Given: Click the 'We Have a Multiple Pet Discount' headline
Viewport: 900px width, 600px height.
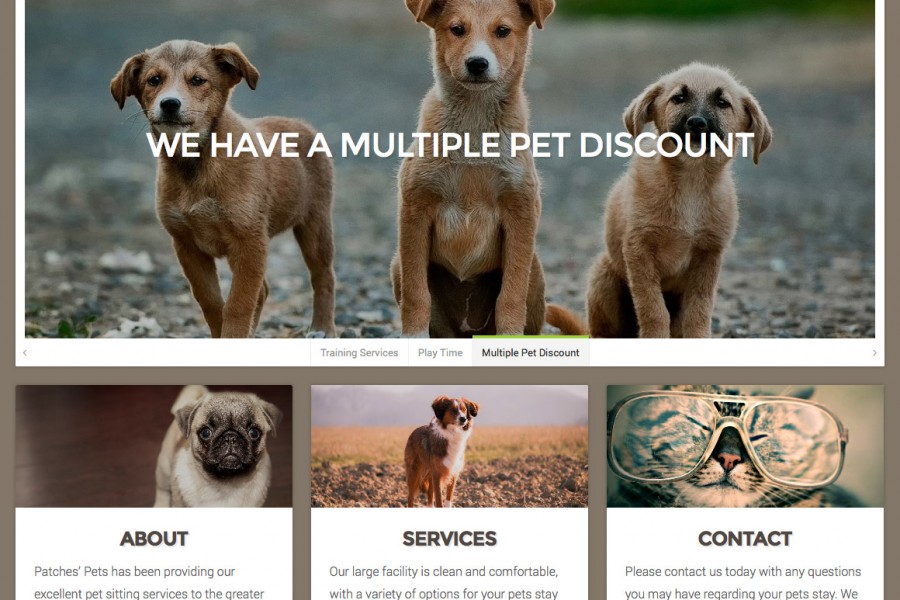Looking at the screenshot, I should pyautogui.click(x=451, y=145).
